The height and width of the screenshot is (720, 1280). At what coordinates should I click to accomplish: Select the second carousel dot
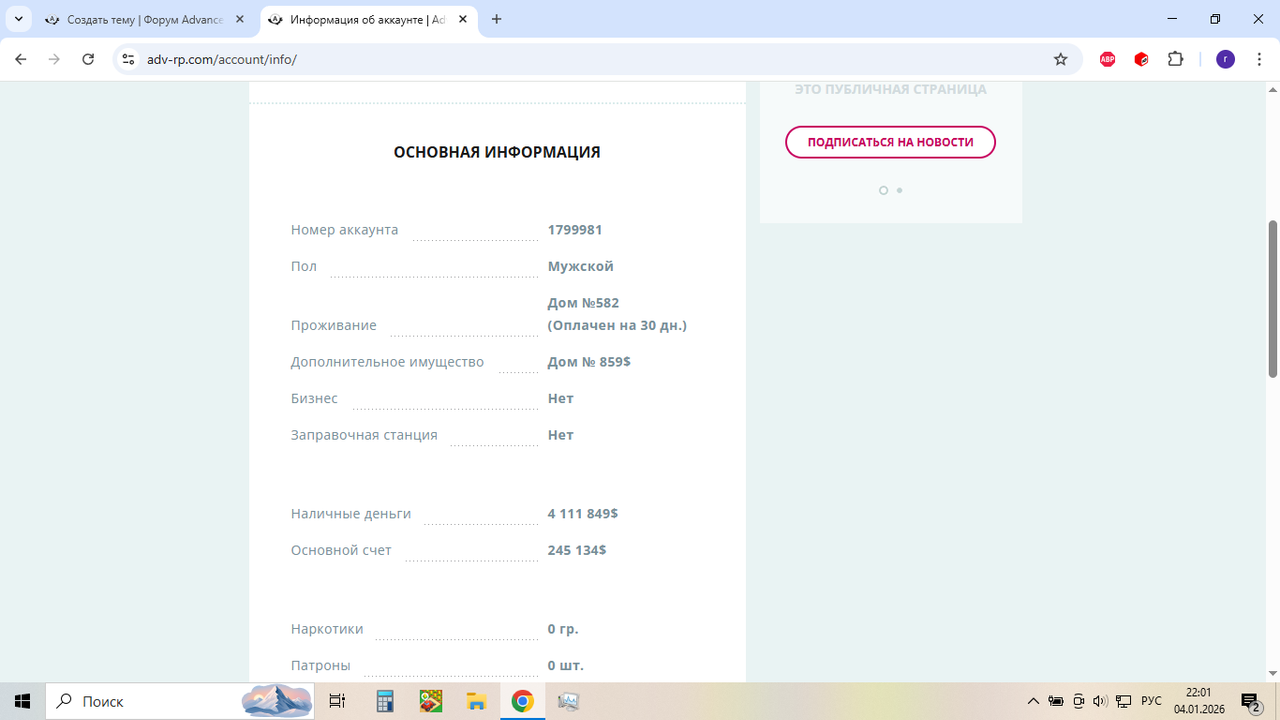(x=899, y=190)
